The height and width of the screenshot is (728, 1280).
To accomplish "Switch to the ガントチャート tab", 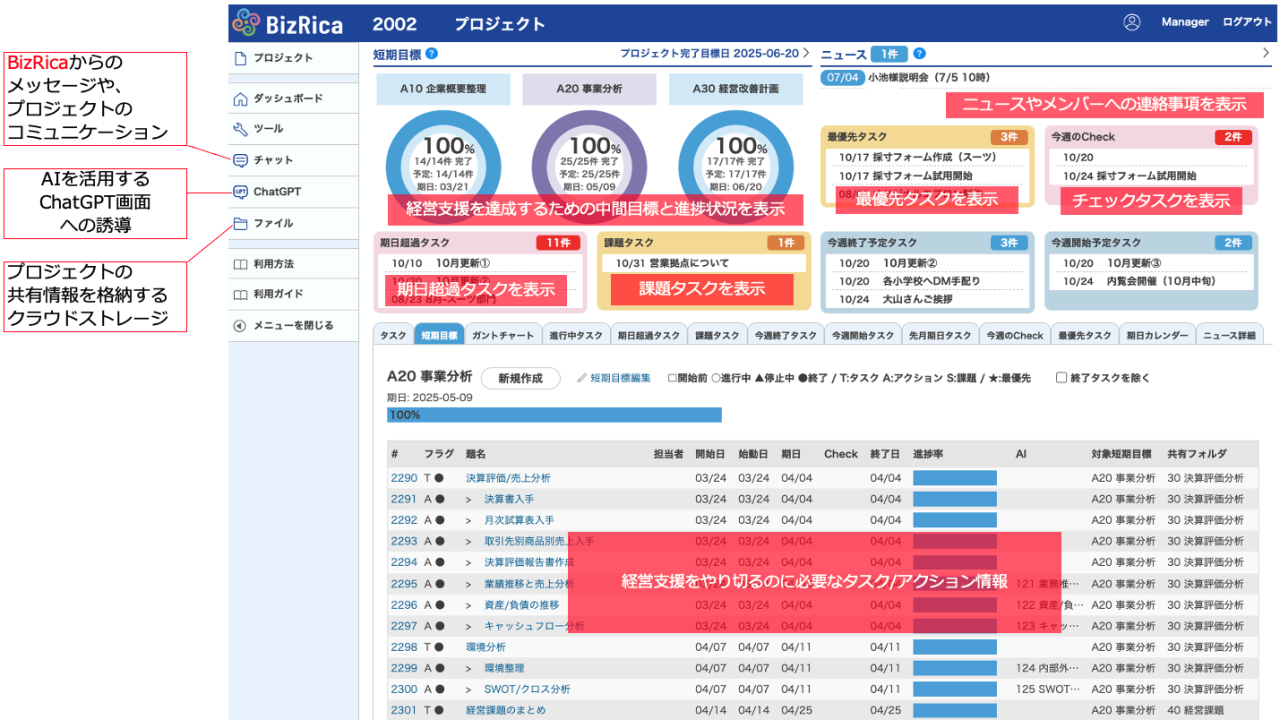I will click(x=504, y=336).
